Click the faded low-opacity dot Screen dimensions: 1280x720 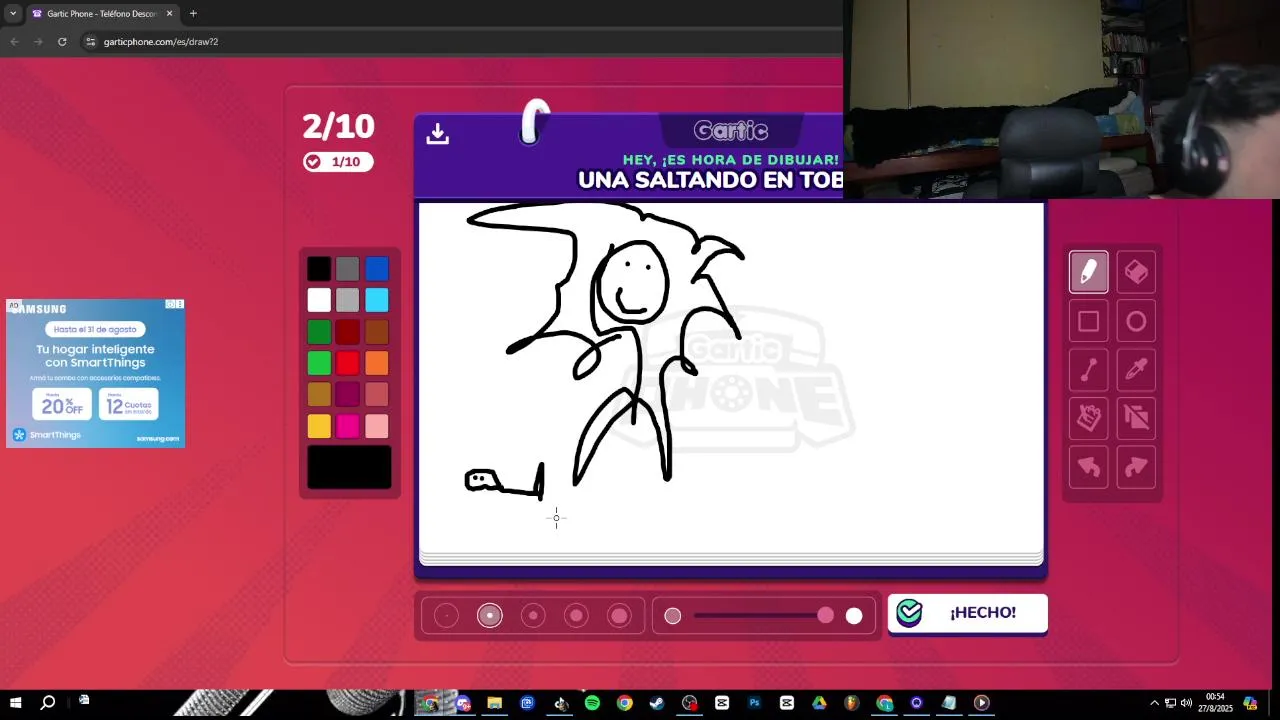pyautogui.click(x=673, y=616)
